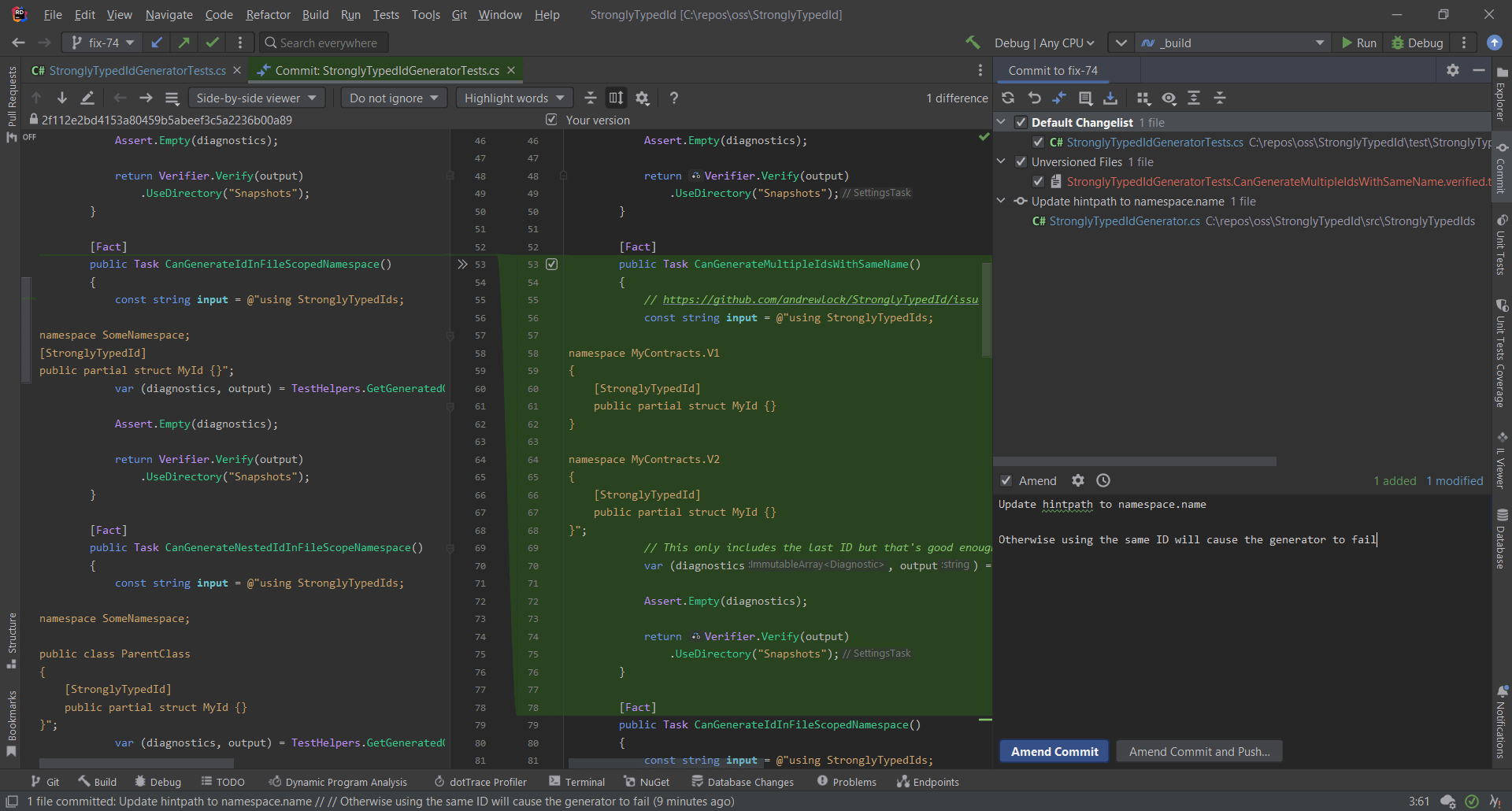The height and width of the screenshot is (811, 1512).
Task: Click the Debug button in toolbar
Action: (x=1417, y=43)
